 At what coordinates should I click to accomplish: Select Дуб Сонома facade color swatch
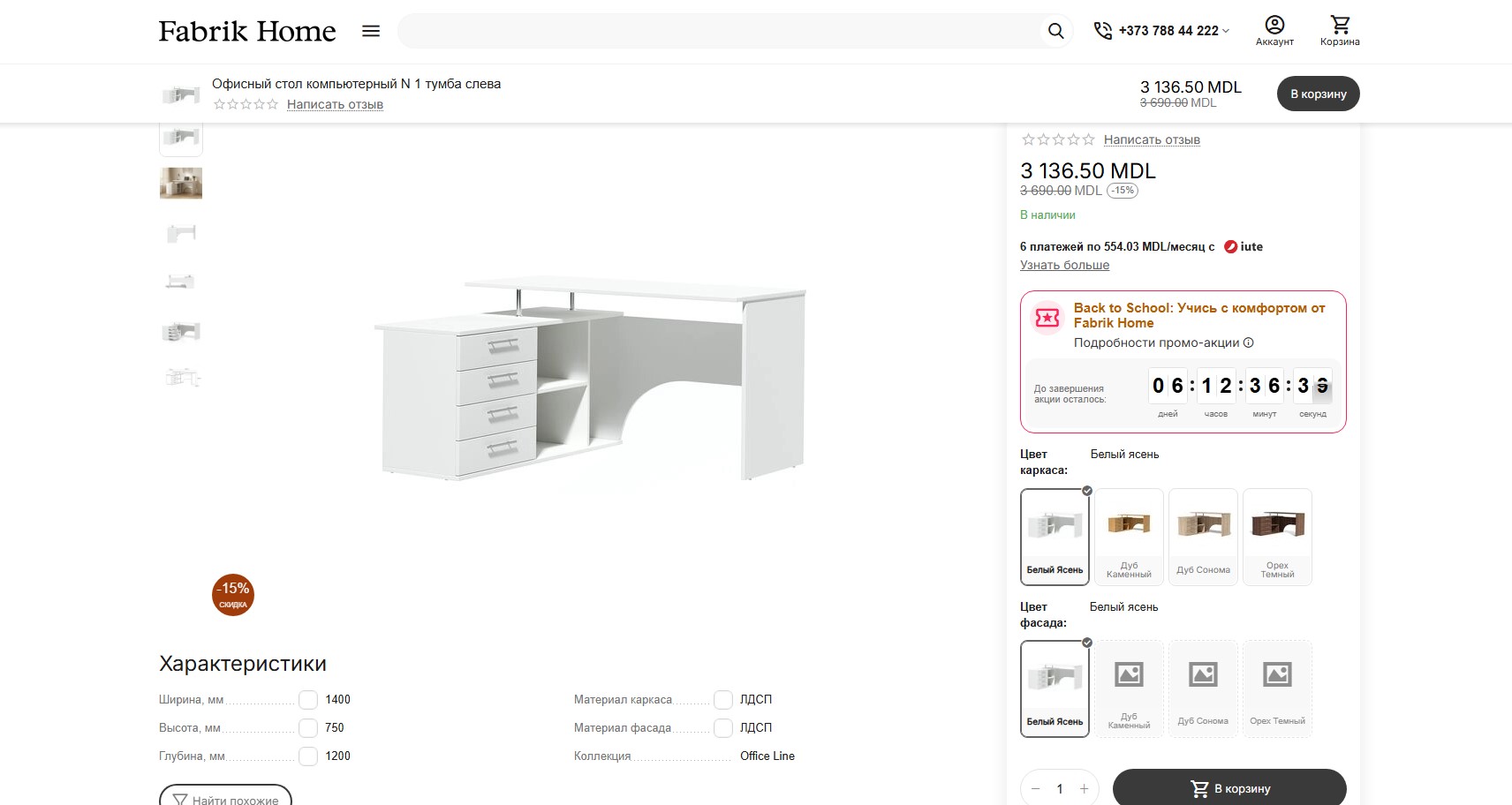pos(1203,688)
